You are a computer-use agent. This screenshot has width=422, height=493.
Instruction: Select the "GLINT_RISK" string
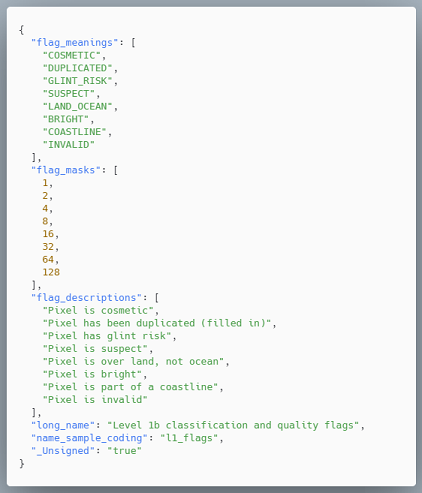(x=77, y=81)
